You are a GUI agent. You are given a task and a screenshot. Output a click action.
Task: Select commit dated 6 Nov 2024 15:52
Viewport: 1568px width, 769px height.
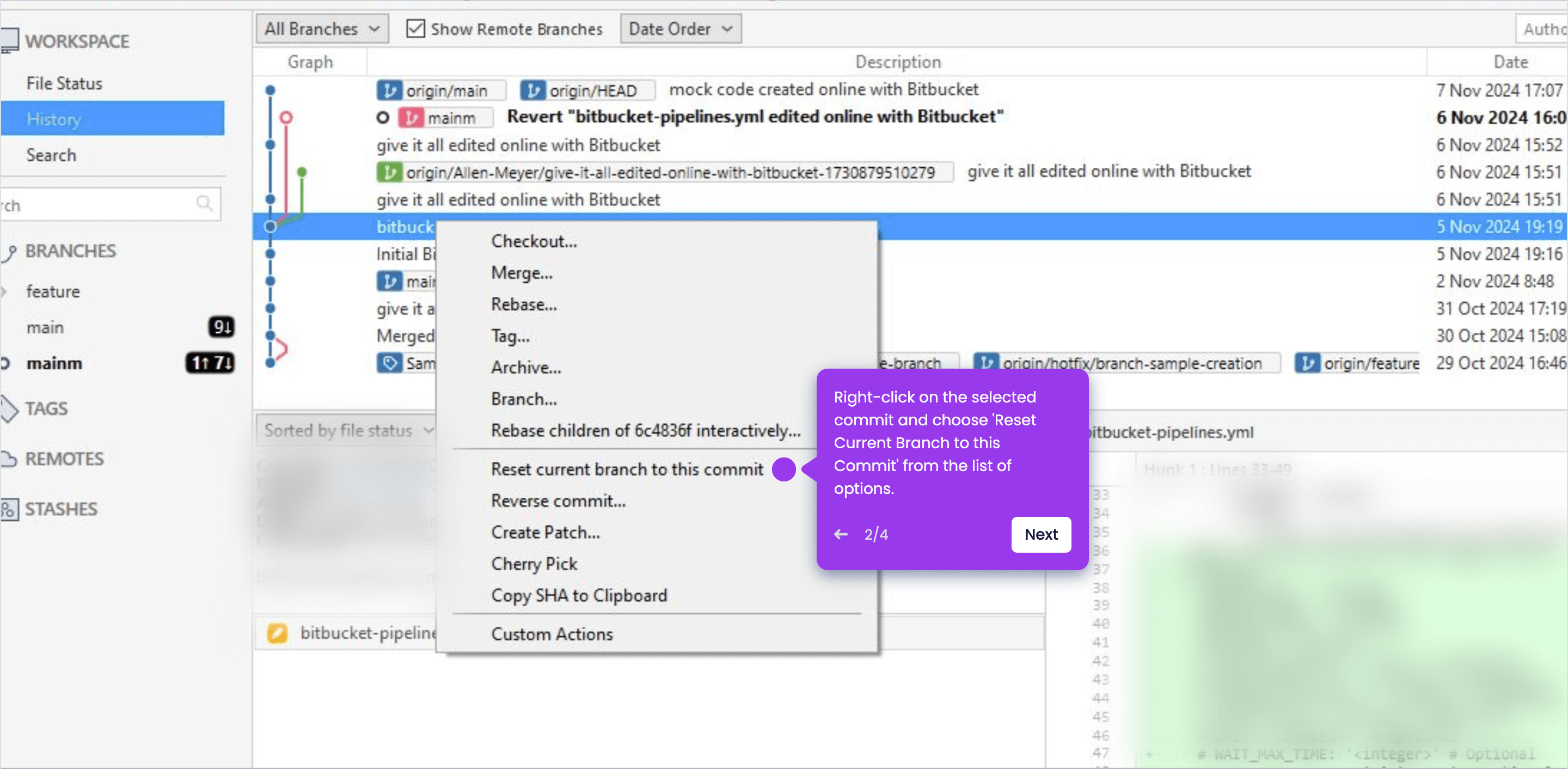tap(910, 145)
